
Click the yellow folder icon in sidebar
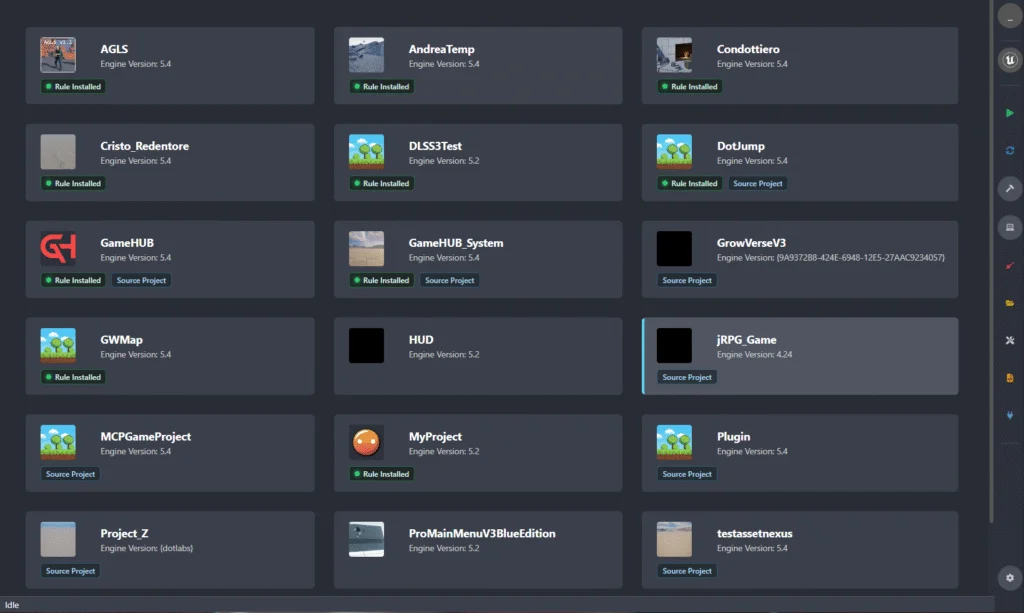point(1009,302)
